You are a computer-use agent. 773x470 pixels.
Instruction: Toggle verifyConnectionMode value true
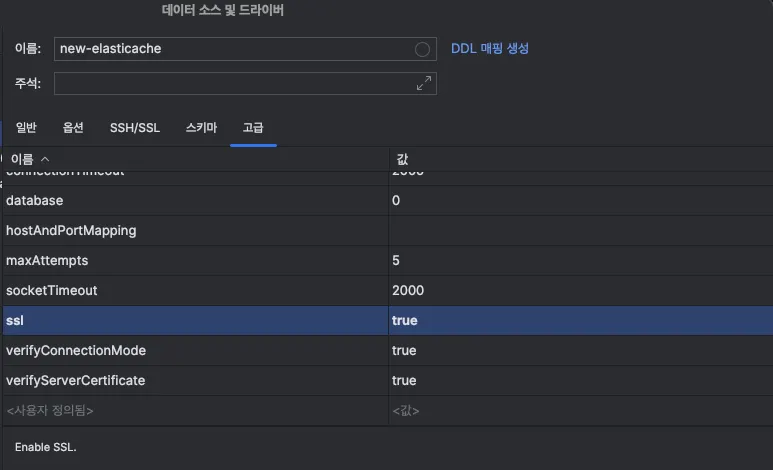click(405, 351)
